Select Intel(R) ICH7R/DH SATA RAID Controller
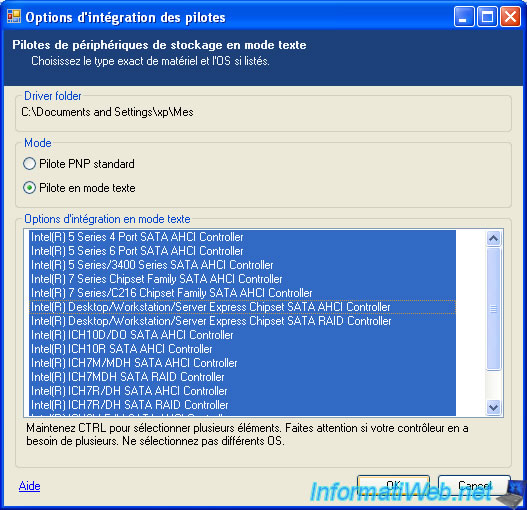Screen dimensions: 527x510 tap(242, 405)
